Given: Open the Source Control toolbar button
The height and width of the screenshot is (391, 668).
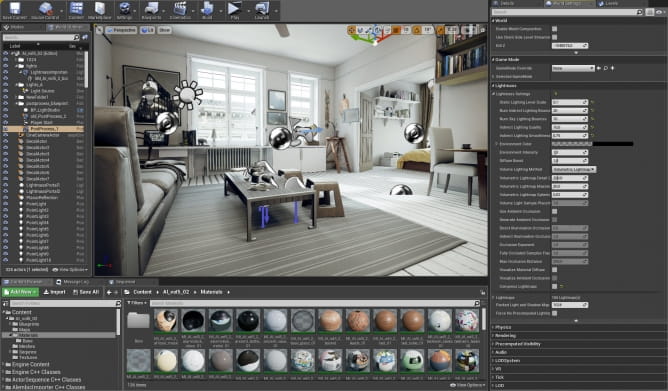Looking at the screenshot, I should pos(45,10).
